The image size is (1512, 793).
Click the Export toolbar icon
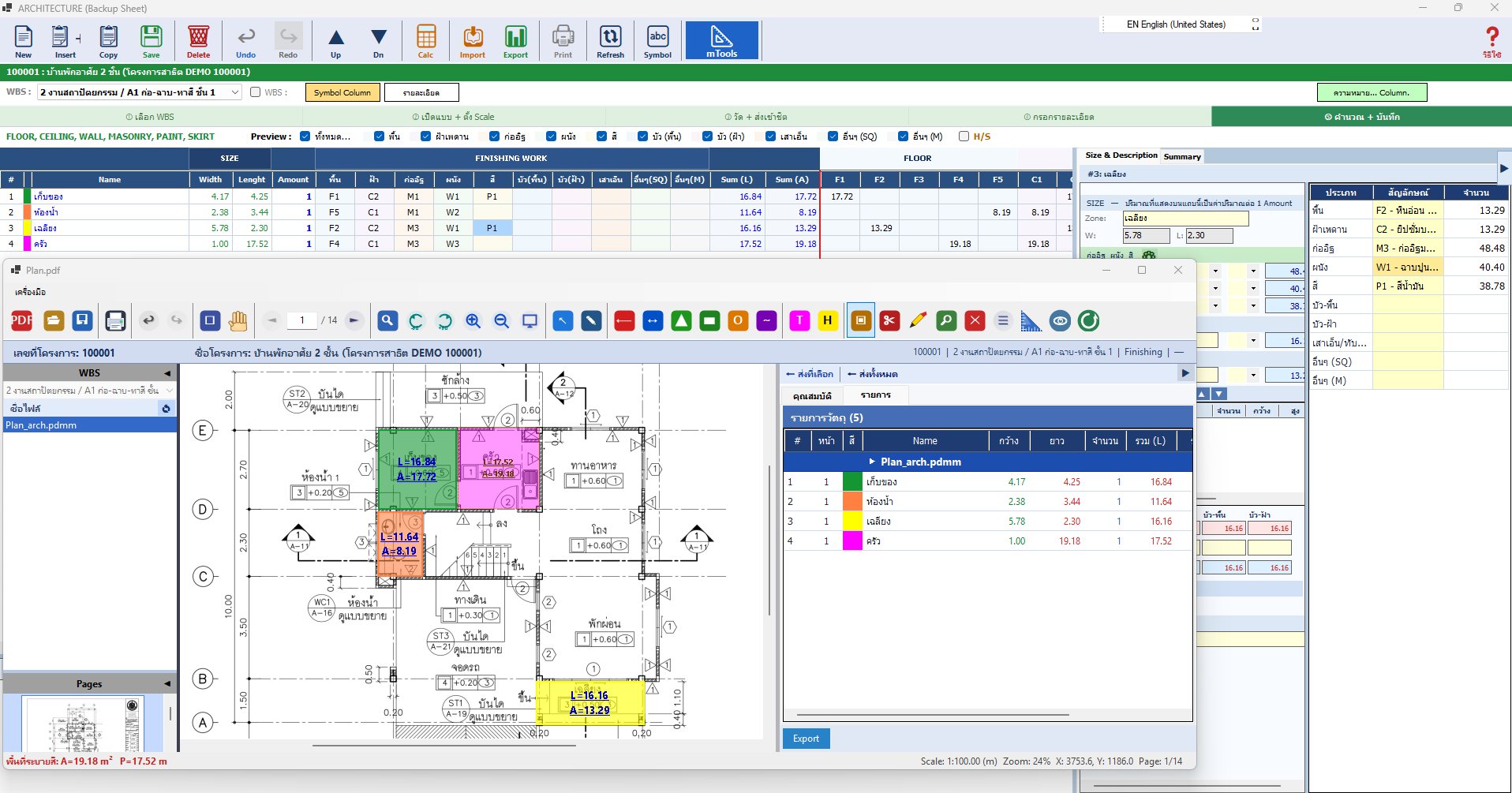coord(515,41)
